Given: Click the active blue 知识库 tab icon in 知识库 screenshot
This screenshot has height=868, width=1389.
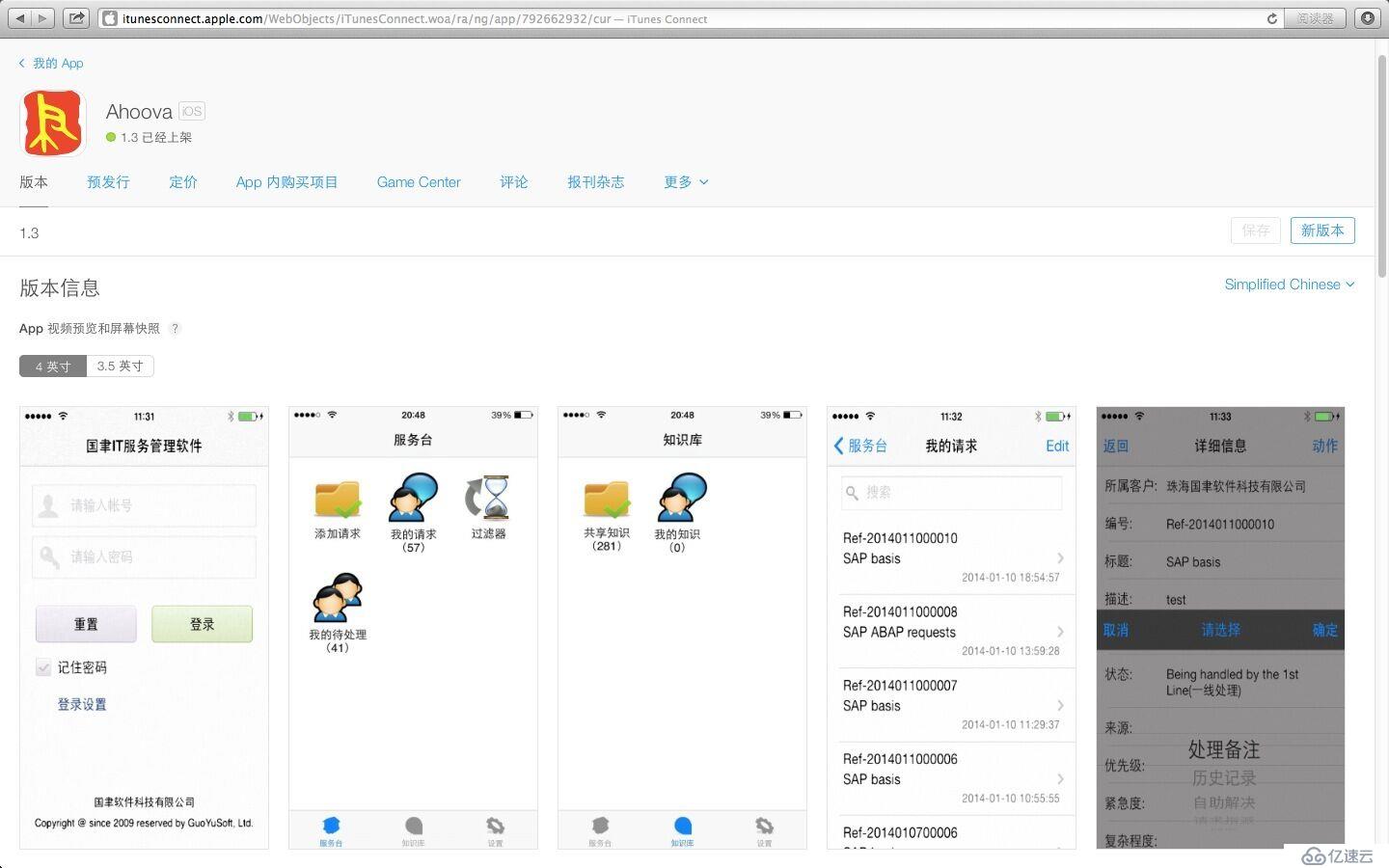Looking at the screenshot, I should pos(682,826).
